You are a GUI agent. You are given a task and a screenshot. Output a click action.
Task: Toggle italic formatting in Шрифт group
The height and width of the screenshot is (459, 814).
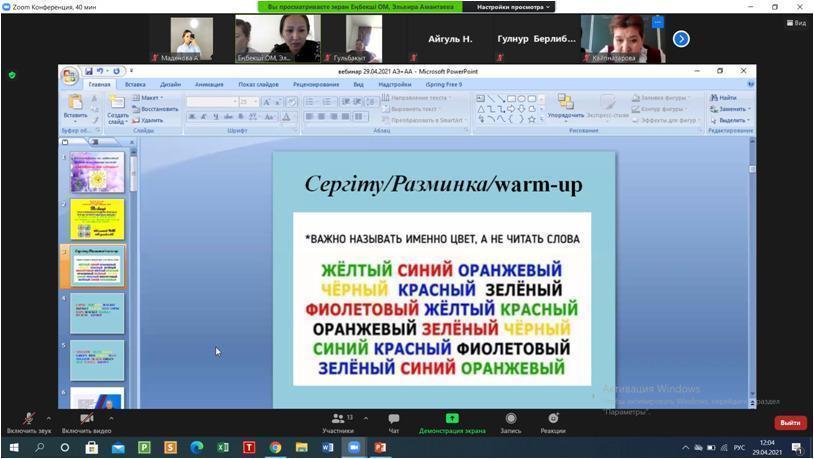click(x=204, y=117)
